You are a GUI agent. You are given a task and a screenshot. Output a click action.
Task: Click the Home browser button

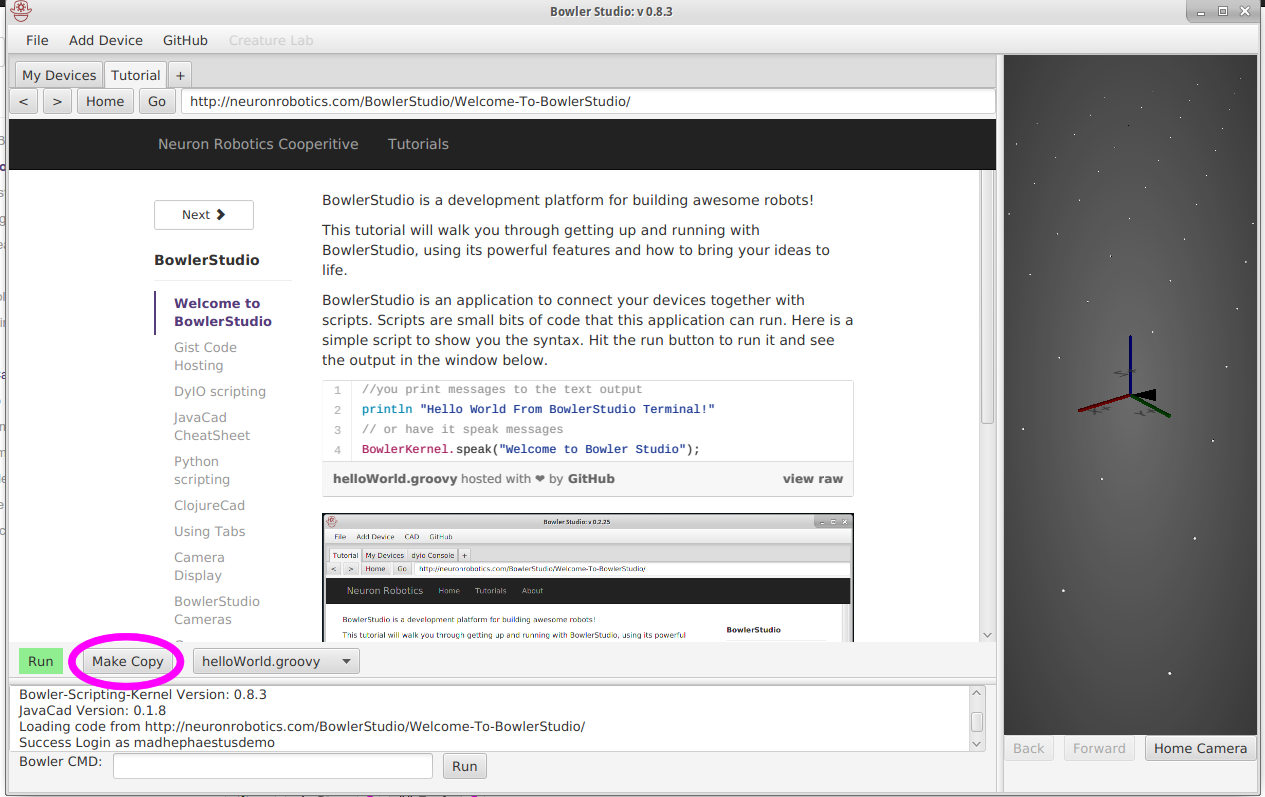[105, 101]
